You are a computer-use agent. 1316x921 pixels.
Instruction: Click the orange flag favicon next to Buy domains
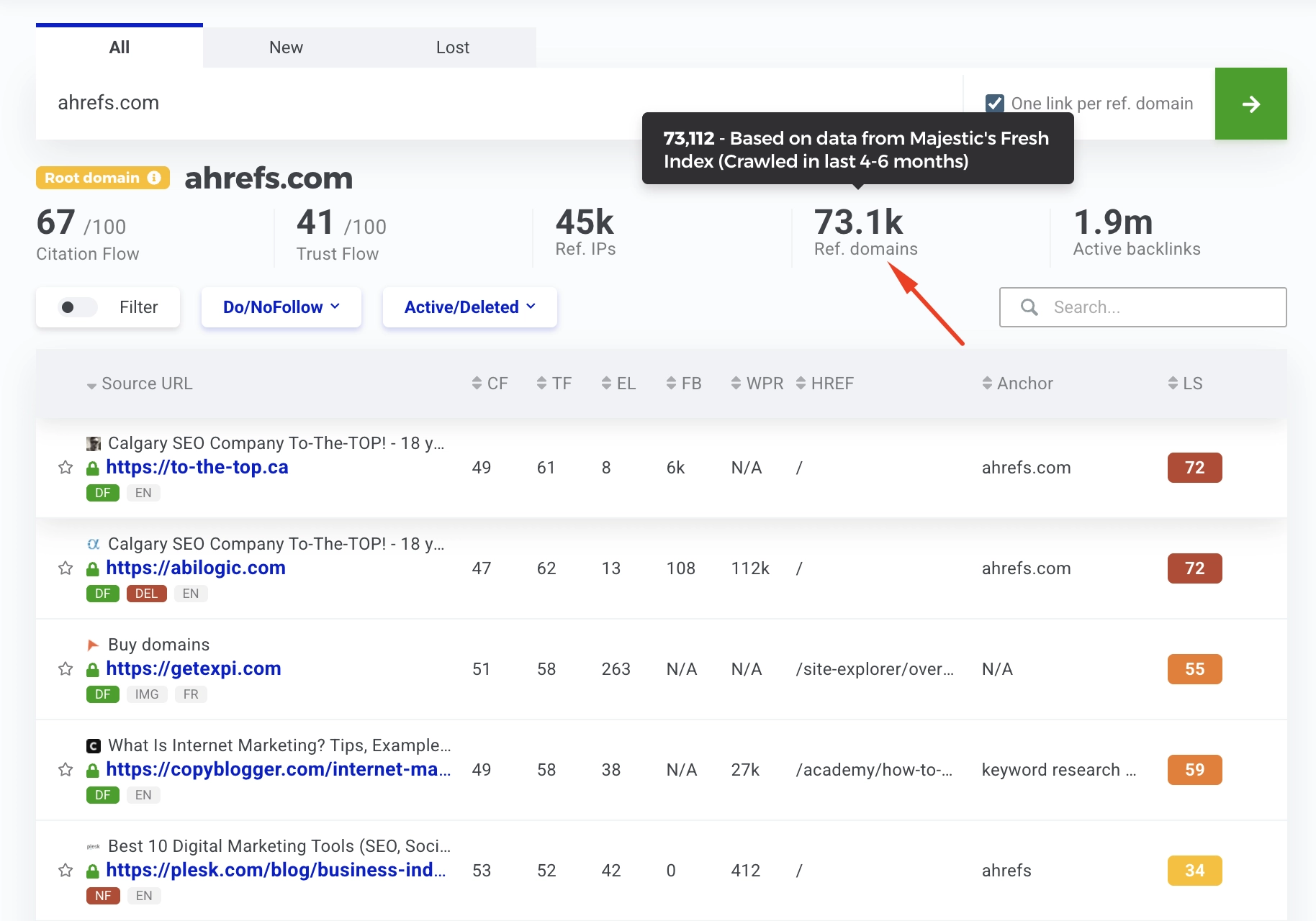93,644
